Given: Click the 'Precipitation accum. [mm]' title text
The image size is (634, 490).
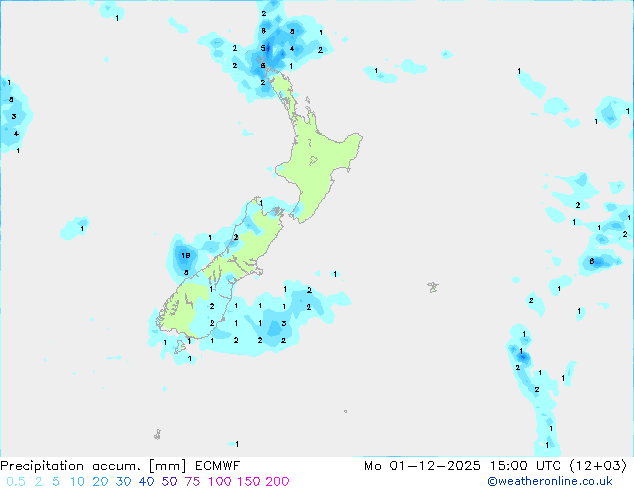Looking at the screenshot, I should pos(93,466).
